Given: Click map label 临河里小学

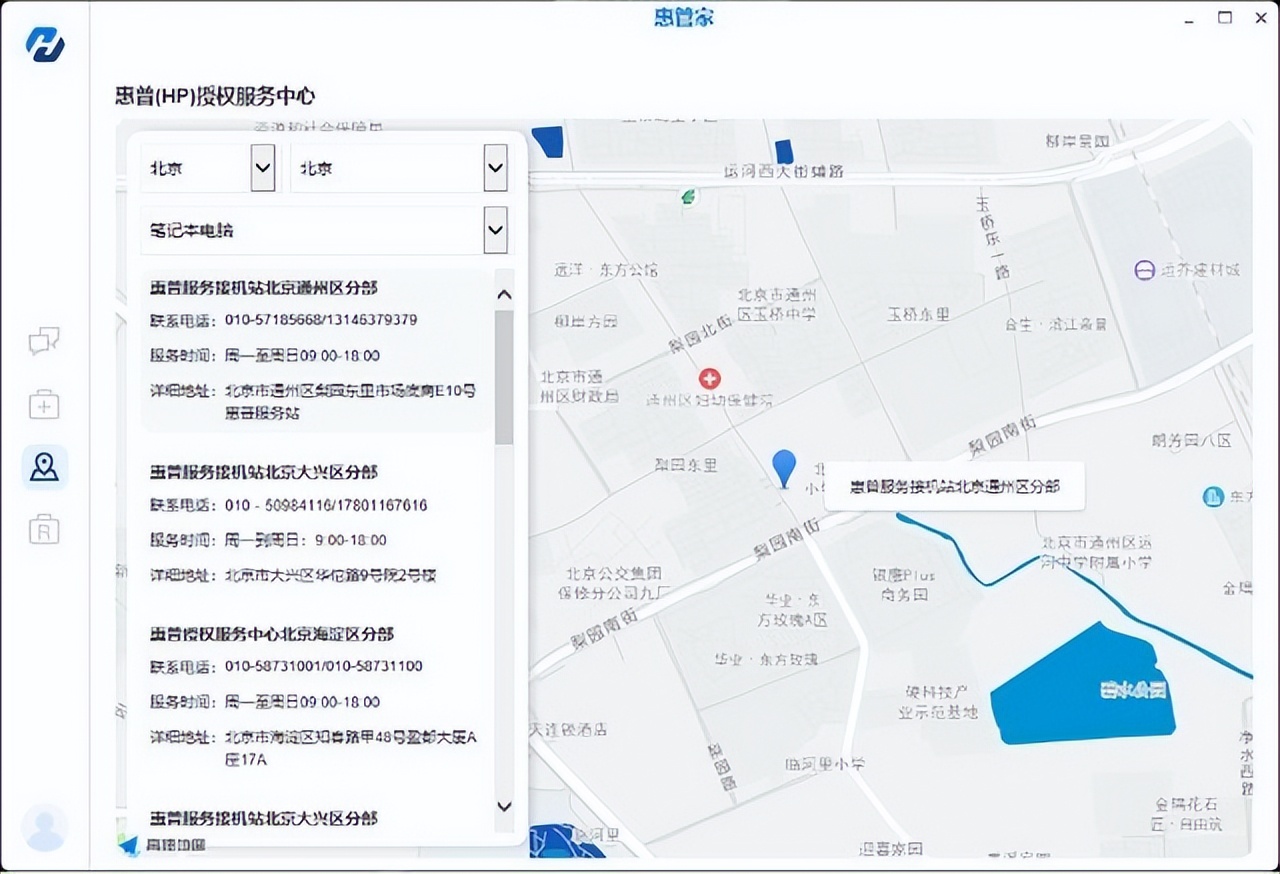Looking at the screenshot, I should (x=824, y=763).
